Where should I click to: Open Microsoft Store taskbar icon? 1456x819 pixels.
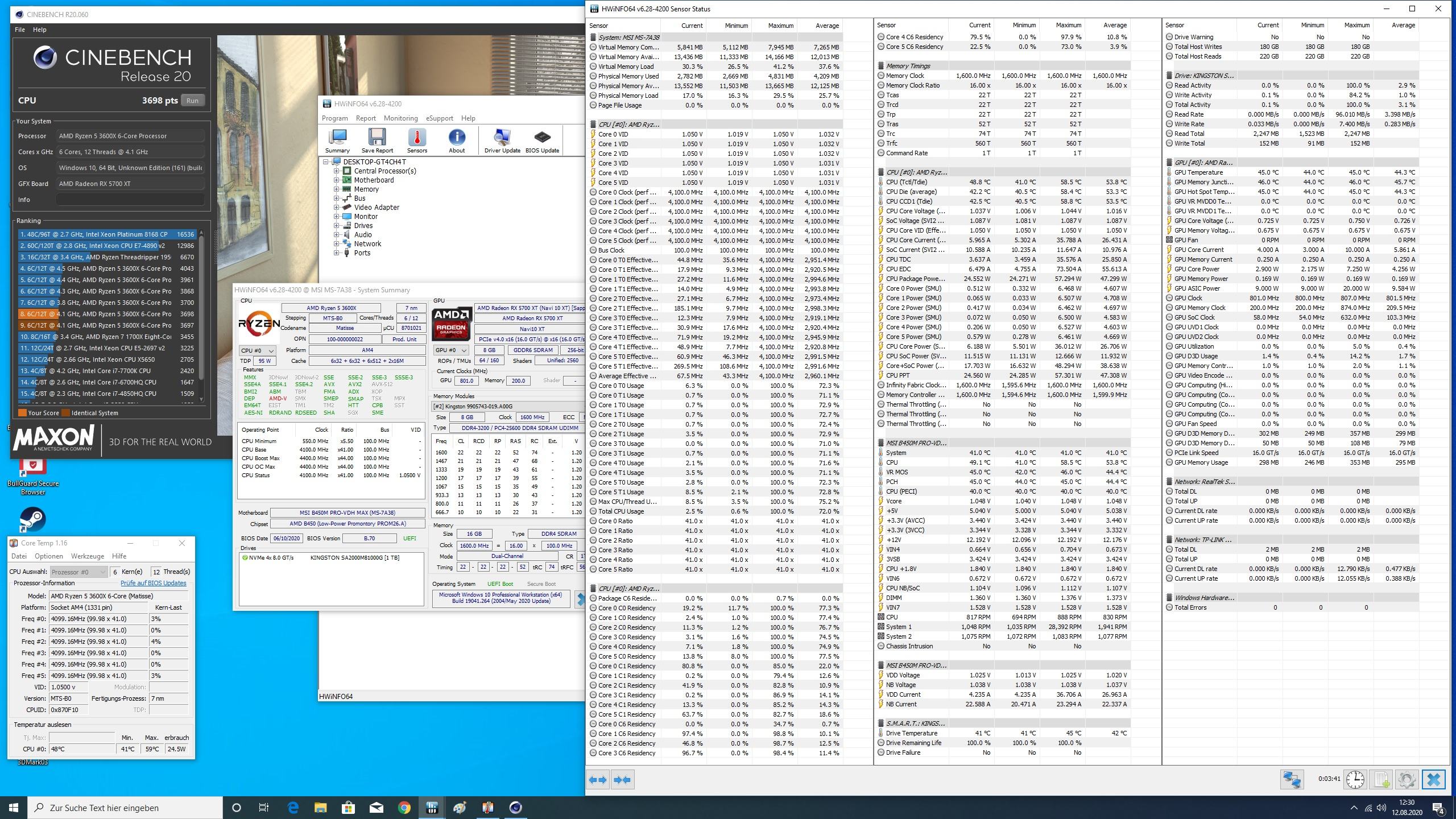point(349,808)
